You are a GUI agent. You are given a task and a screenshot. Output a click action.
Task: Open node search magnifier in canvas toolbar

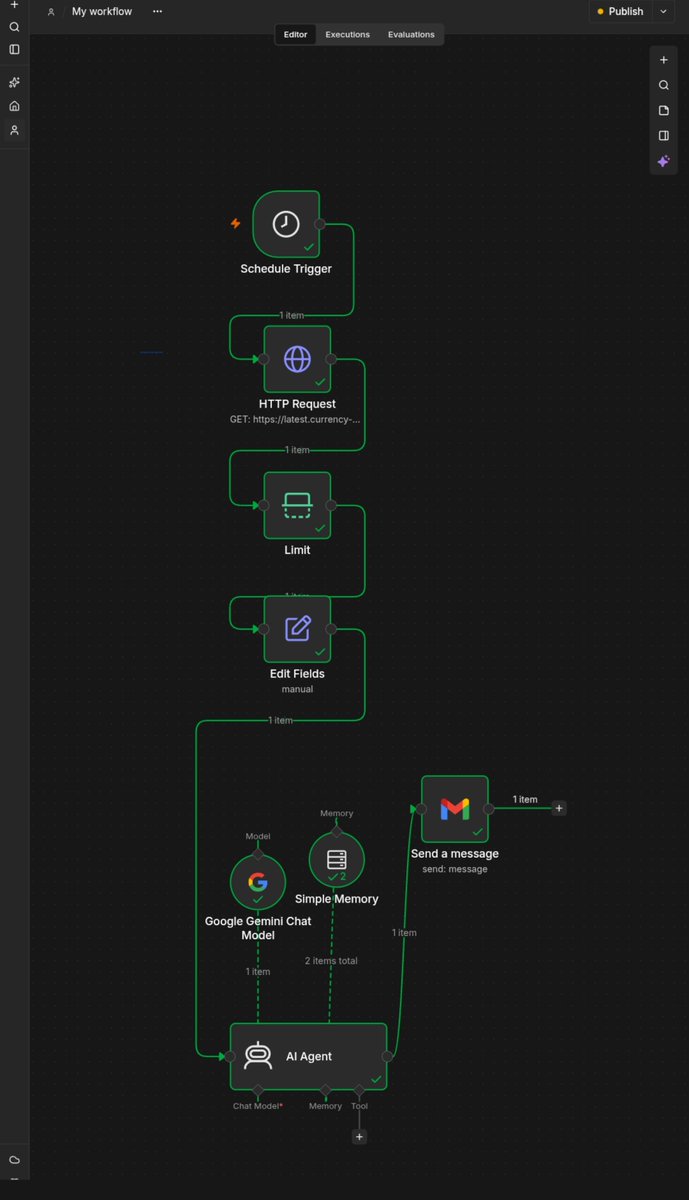point(663,85)
